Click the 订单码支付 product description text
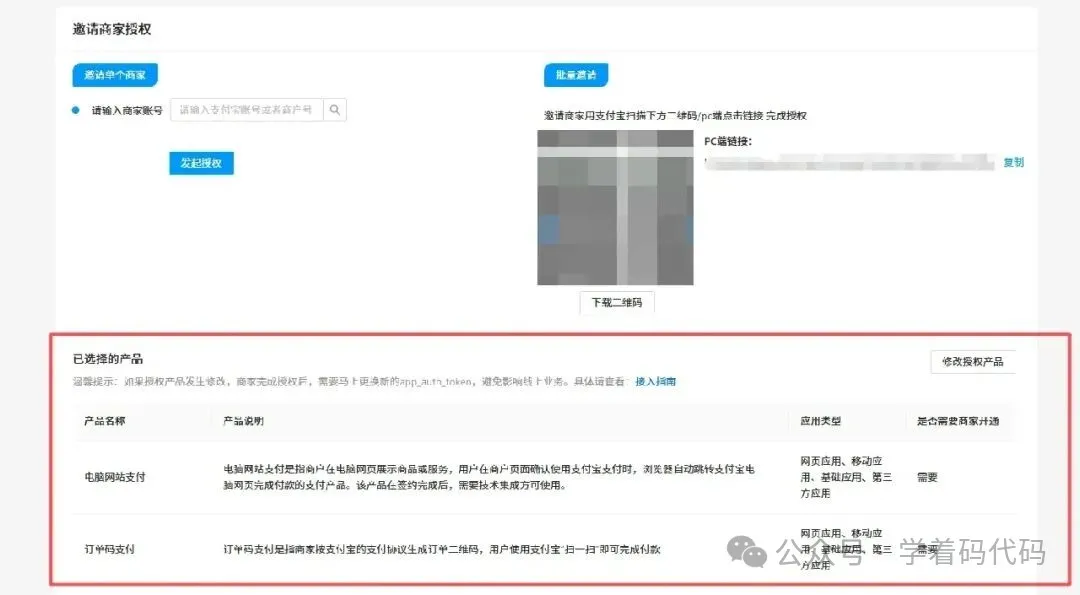This screenshot has width=1080, height=595. 442,549
